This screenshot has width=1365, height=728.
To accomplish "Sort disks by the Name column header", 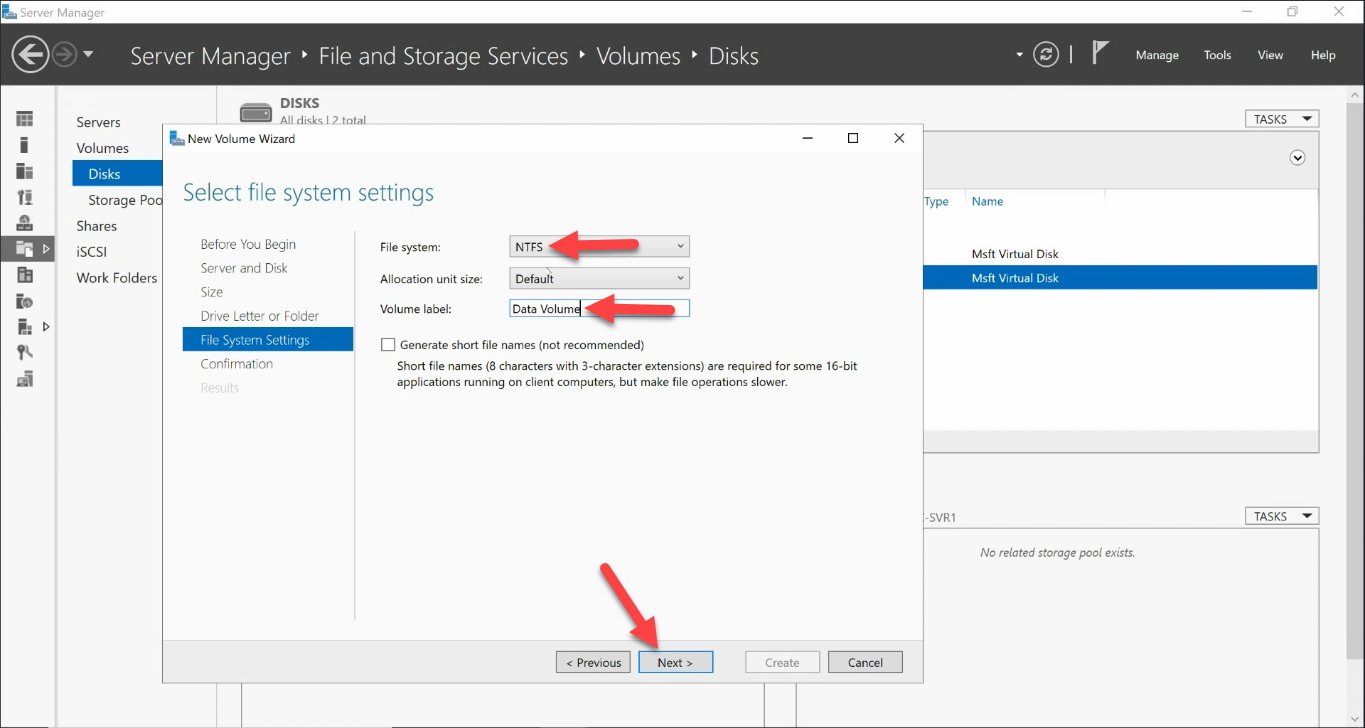I will [987, 201].
